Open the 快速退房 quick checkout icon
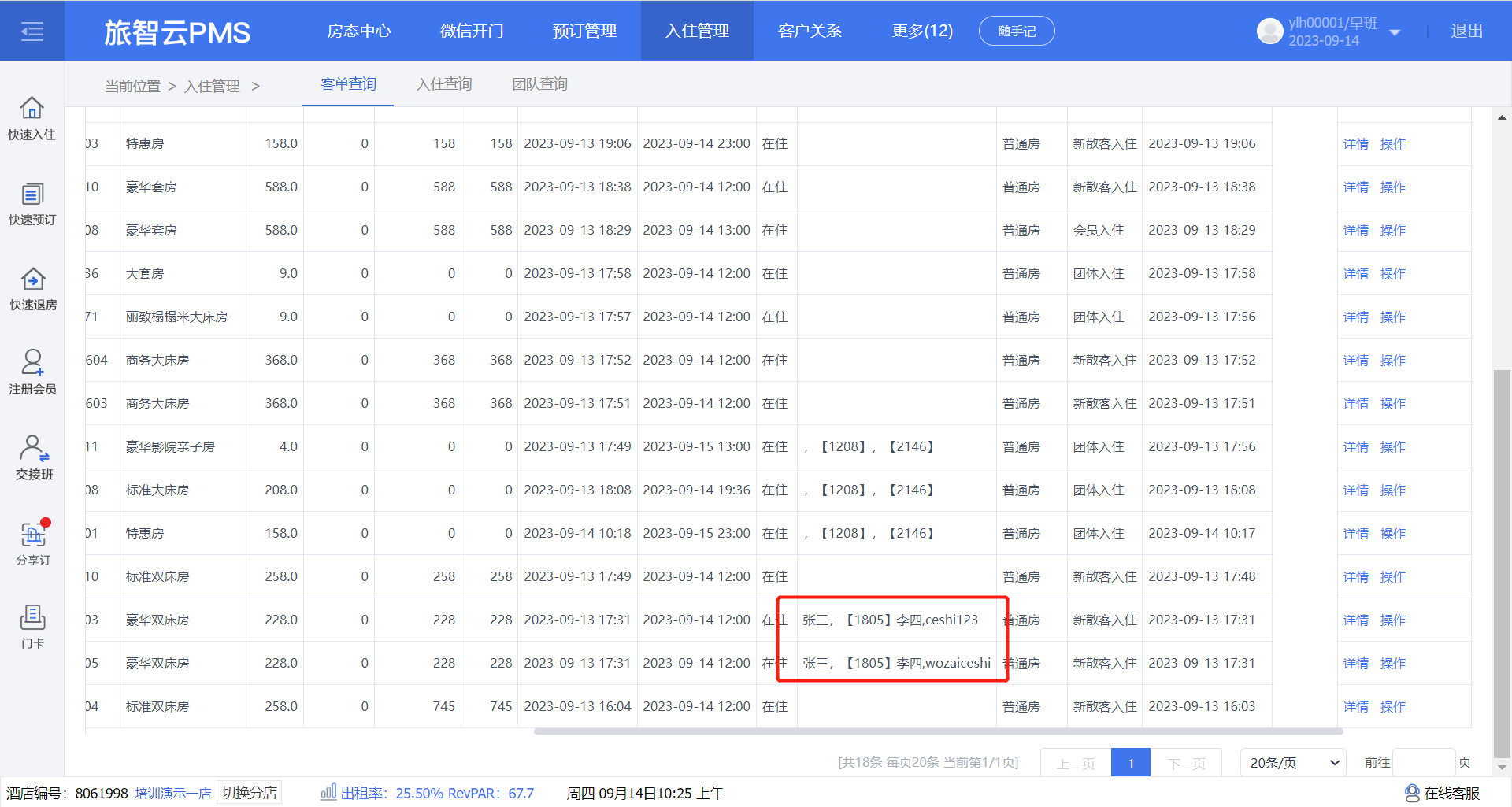Viewport: 1512px width, 807px height. point(32,289)
